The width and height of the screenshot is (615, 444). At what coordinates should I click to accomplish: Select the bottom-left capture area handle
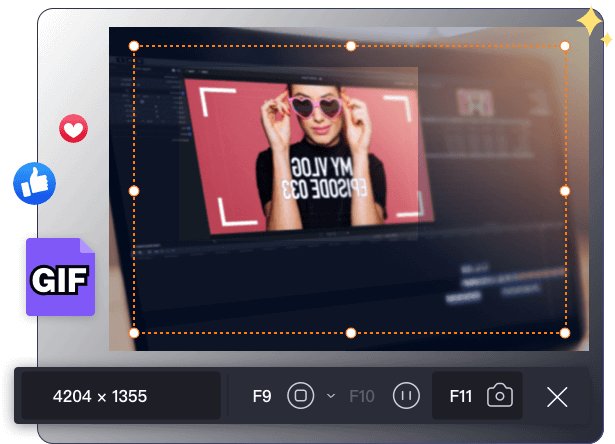[x=134, y=333]
